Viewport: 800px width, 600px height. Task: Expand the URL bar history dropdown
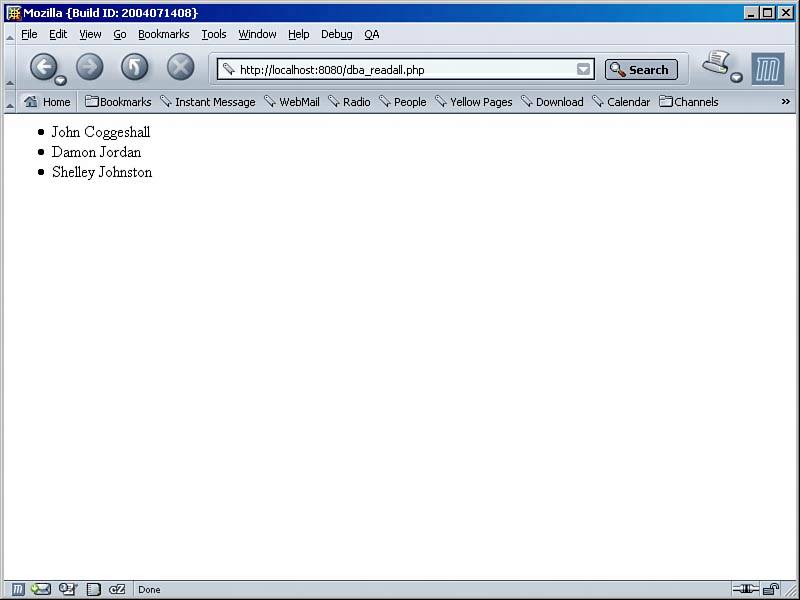[x=583, y=70]
